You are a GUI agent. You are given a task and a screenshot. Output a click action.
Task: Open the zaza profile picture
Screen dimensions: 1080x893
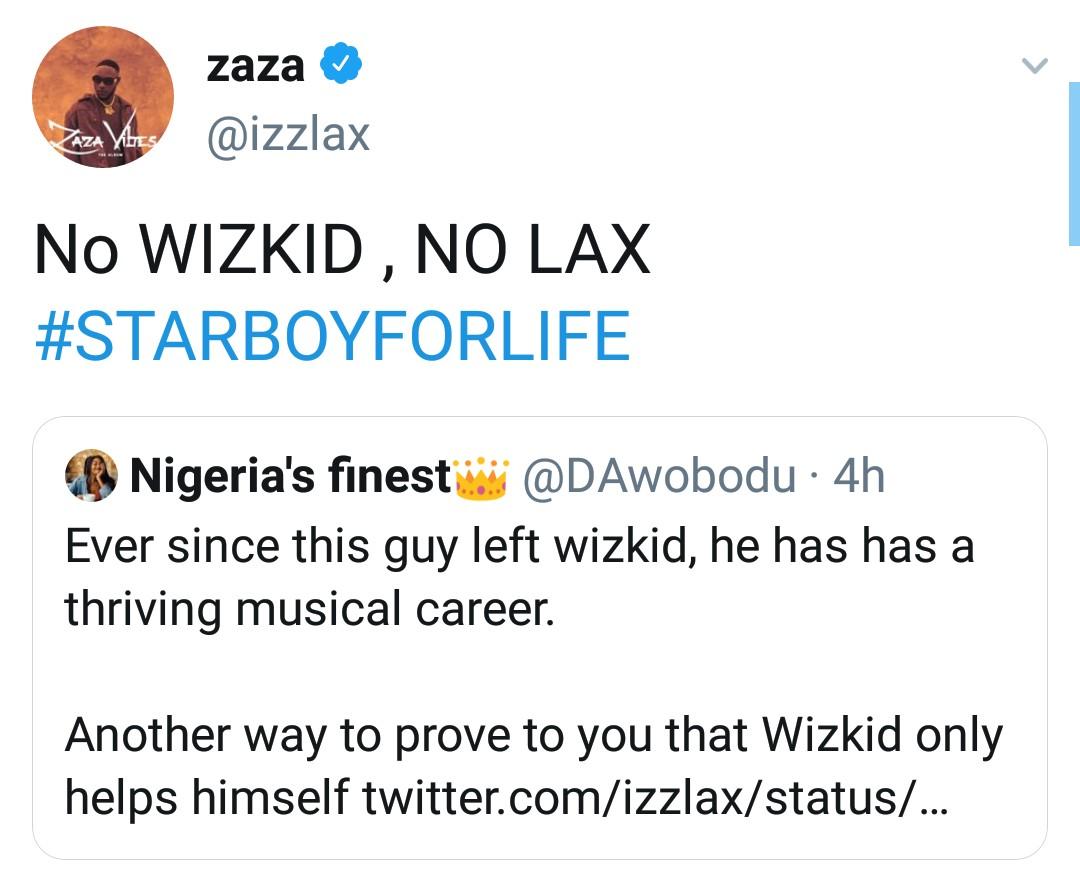pyautogui.click(x=102, y=97)
